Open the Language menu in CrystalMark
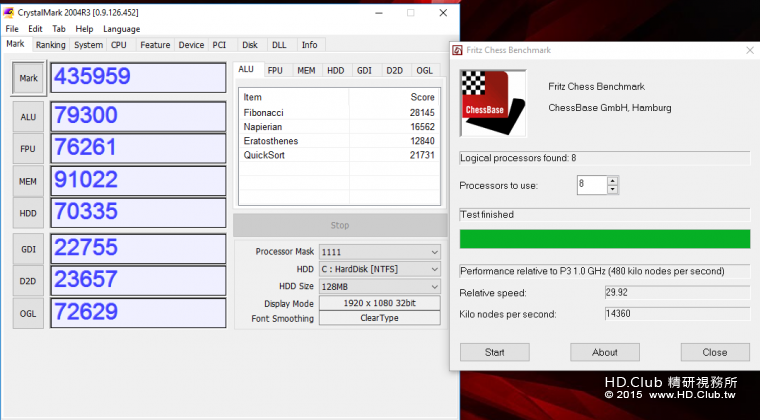The image size is (760, 420). [121, 29]
